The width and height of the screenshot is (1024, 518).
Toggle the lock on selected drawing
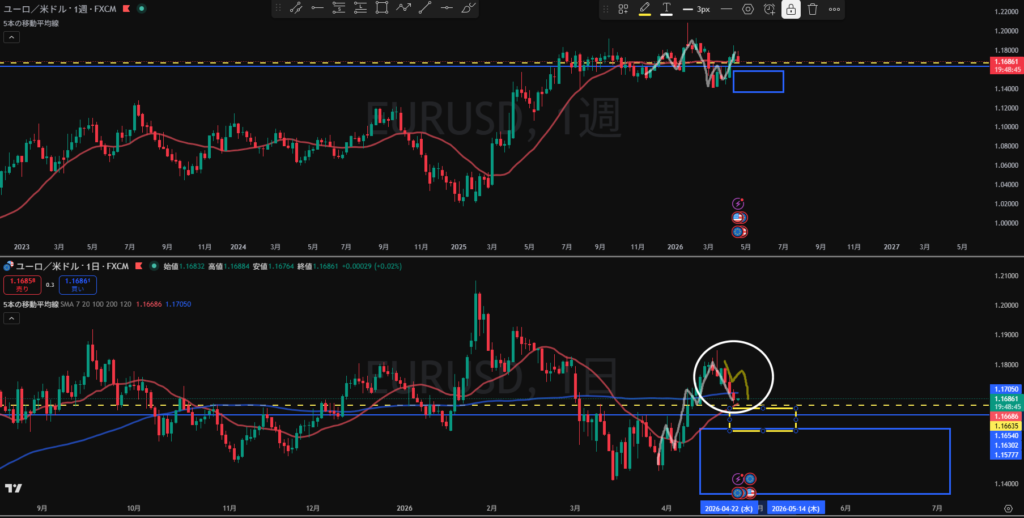pos(791,9)
